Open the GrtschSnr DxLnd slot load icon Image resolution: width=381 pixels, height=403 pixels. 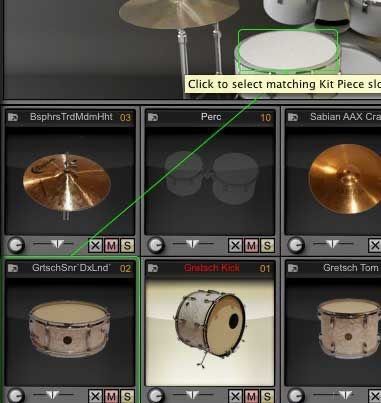[13, 268]
